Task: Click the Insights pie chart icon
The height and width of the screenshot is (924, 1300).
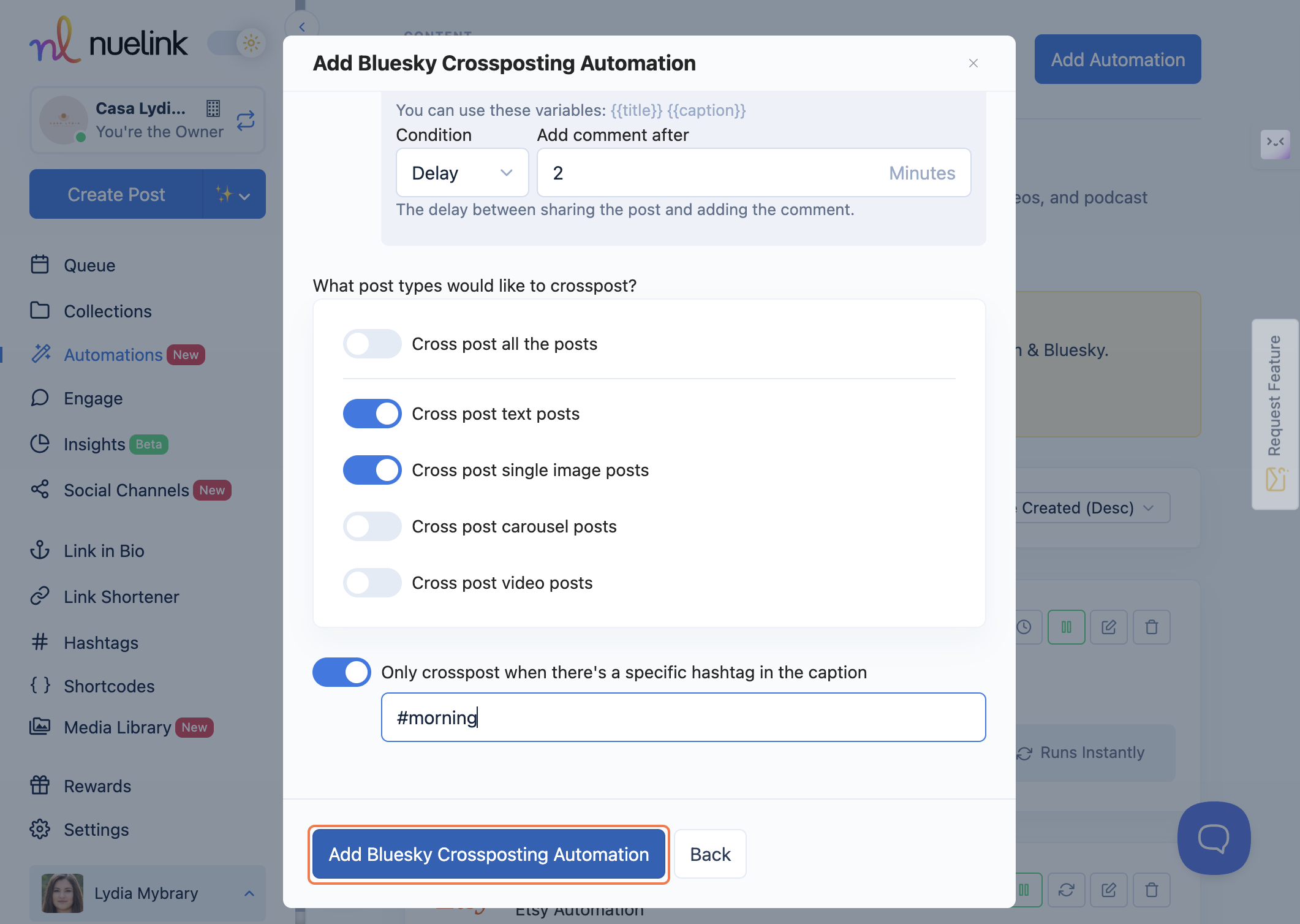Action: 40,444
